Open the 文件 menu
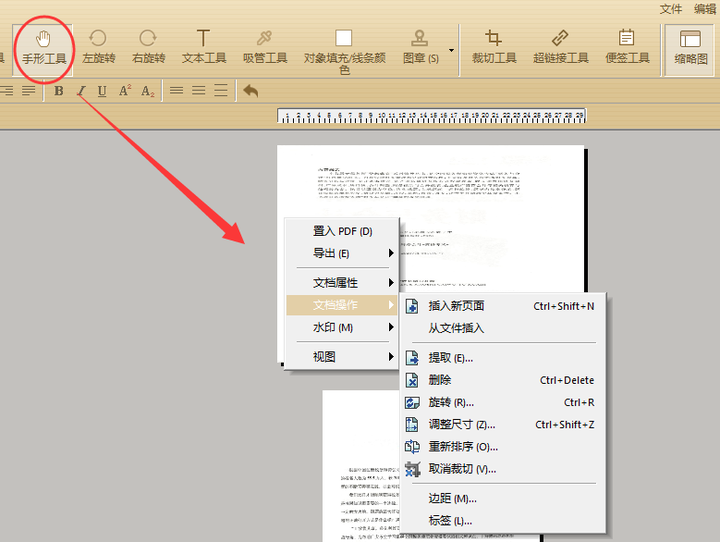The image size is (720, 542). pyautogui.click(x=670, y=9)
